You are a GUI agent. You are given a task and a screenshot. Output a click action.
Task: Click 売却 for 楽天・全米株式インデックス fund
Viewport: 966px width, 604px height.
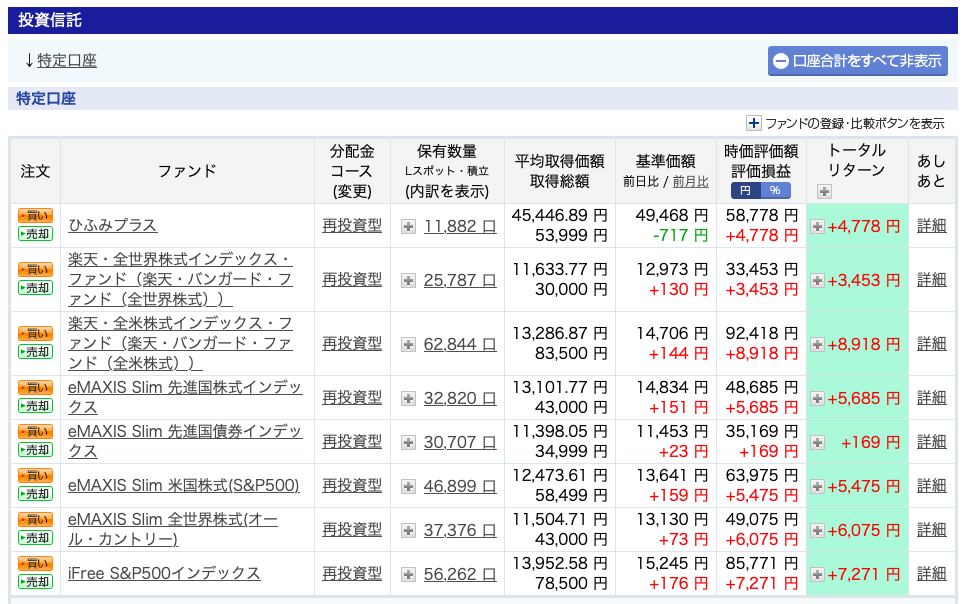[35, 352]
